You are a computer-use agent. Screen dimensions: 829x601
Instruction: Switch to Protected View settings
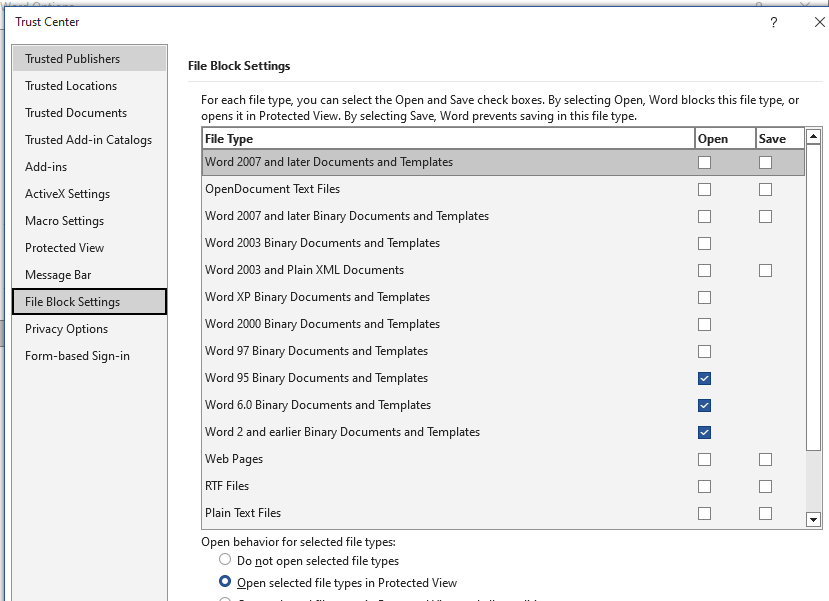pos(89,247)
